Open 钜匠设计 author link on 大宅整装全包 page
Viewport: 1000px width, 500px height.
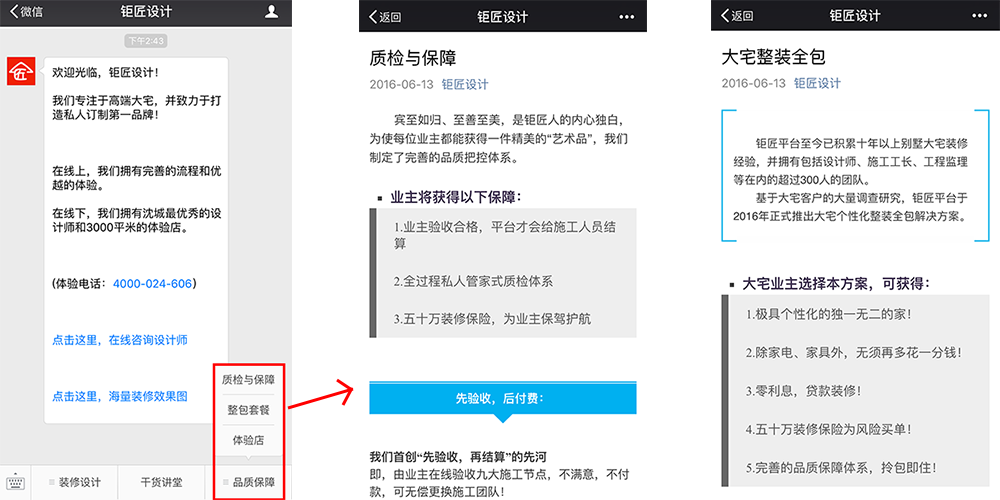pyautogui.click(x=817, y=84)
